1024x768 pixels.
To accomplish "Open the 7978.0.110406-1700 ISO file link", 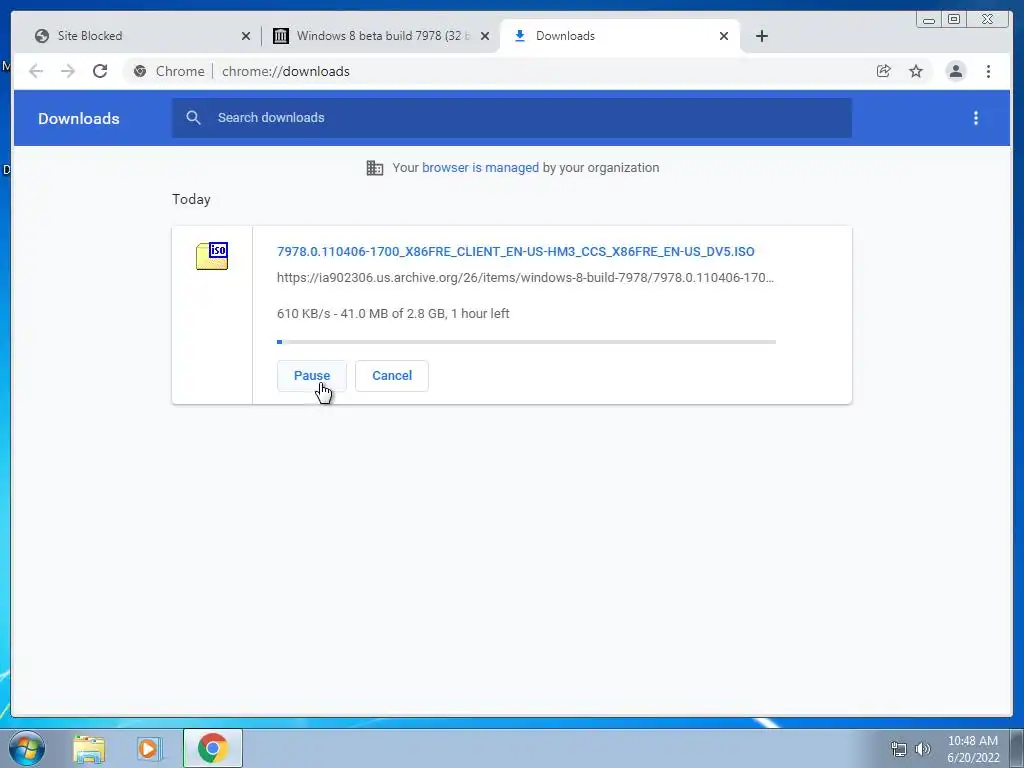I will pos(515,251).
